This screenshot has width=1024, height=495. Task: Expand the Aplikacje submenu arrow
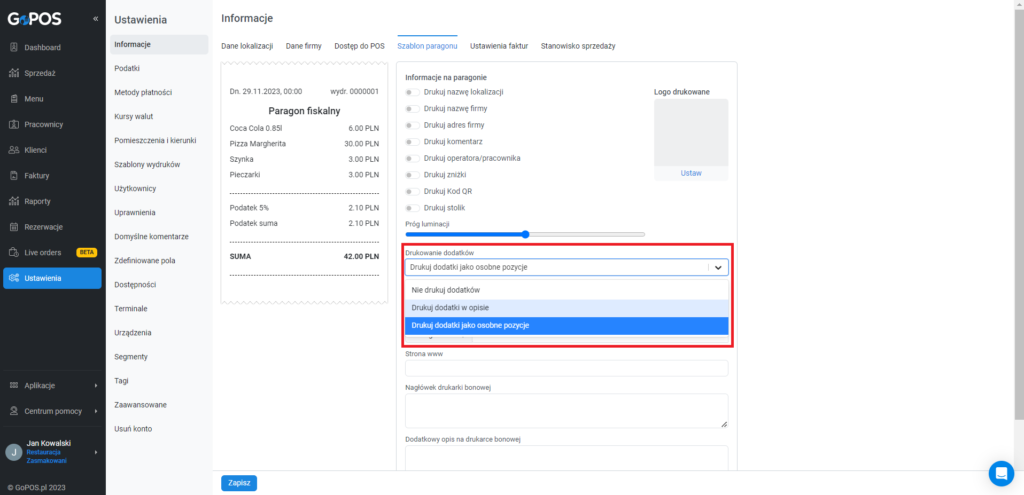pyautogui.click(x=95, y=385)
